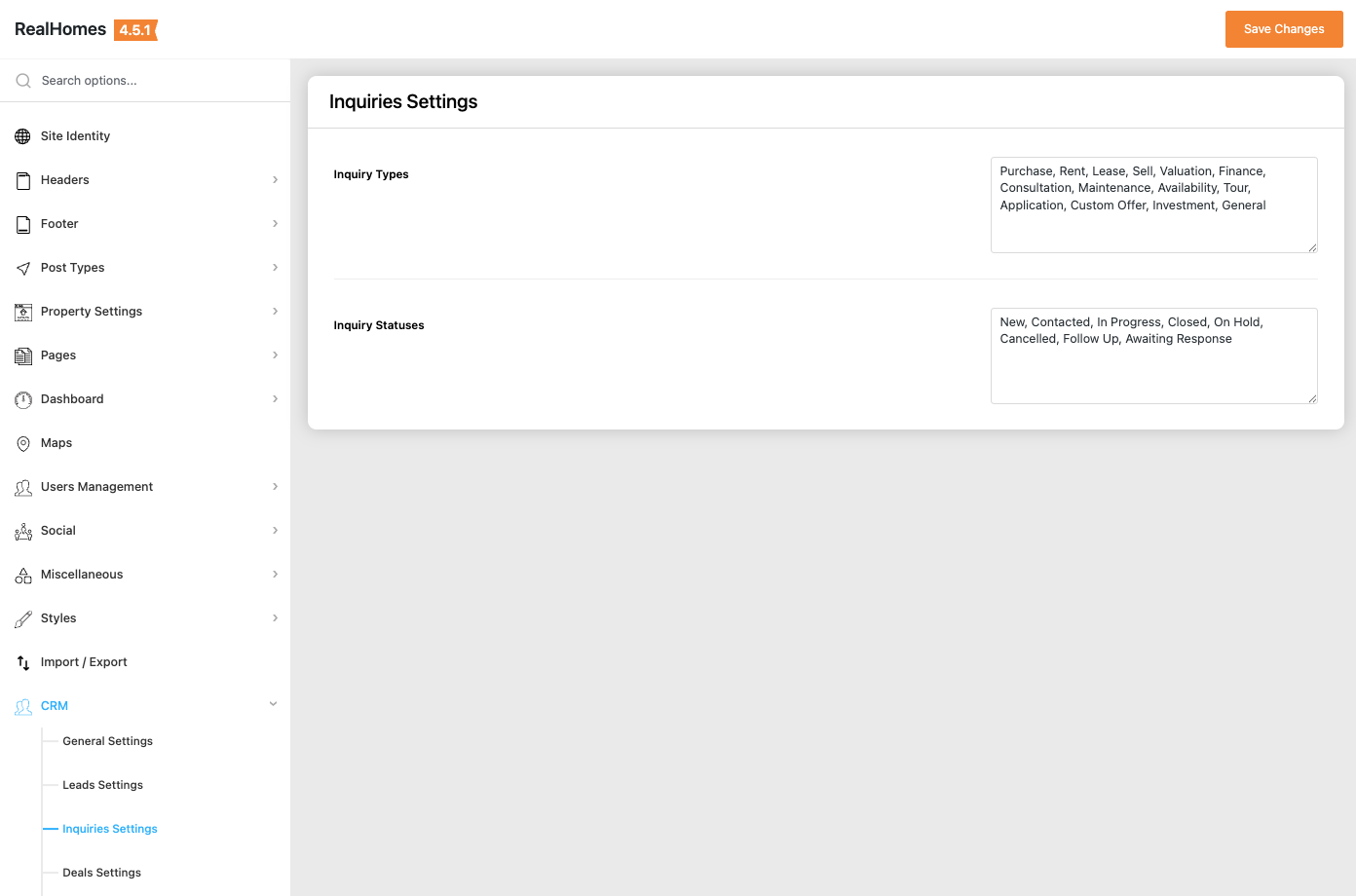Click the Styles brush icon
This screenshot has width=1356, height=896.
23,618
